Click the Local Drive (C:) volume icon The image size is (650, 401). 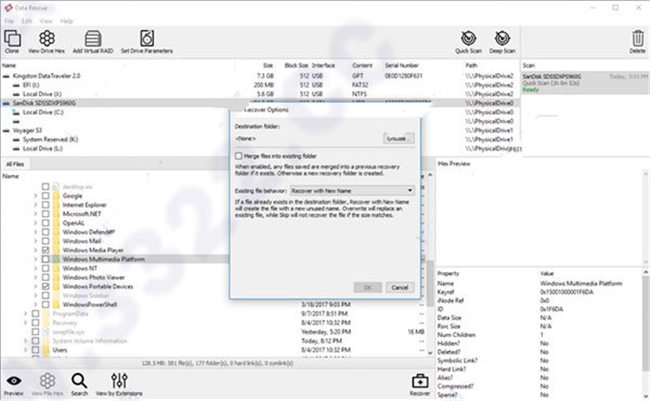pos(16,112)
